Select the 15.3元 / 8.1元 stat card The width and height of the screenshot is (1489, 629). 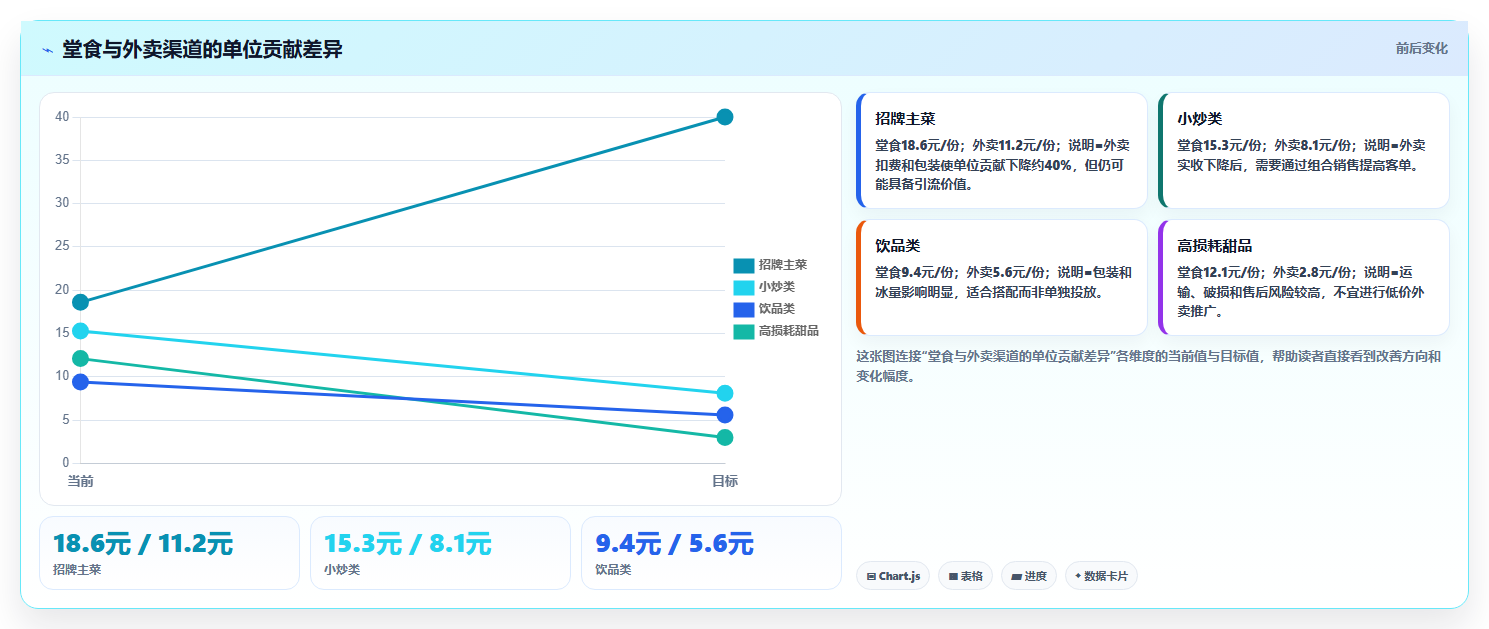tap(440, 553)
